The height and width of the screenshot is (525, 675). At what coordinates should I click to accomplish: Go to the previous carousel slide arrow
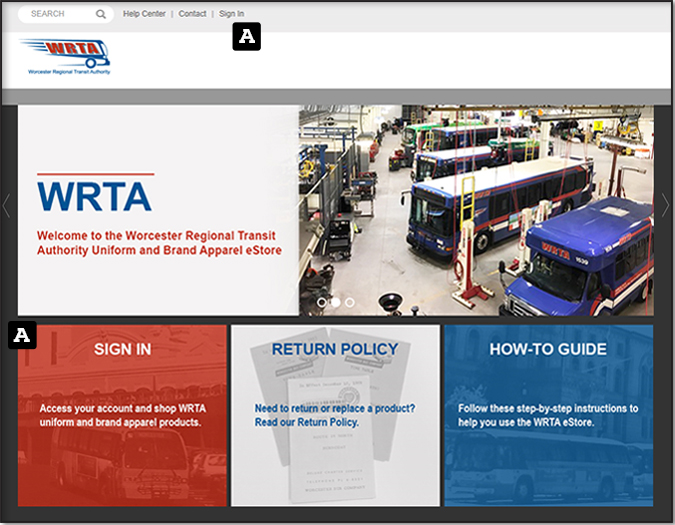(7, 205)
